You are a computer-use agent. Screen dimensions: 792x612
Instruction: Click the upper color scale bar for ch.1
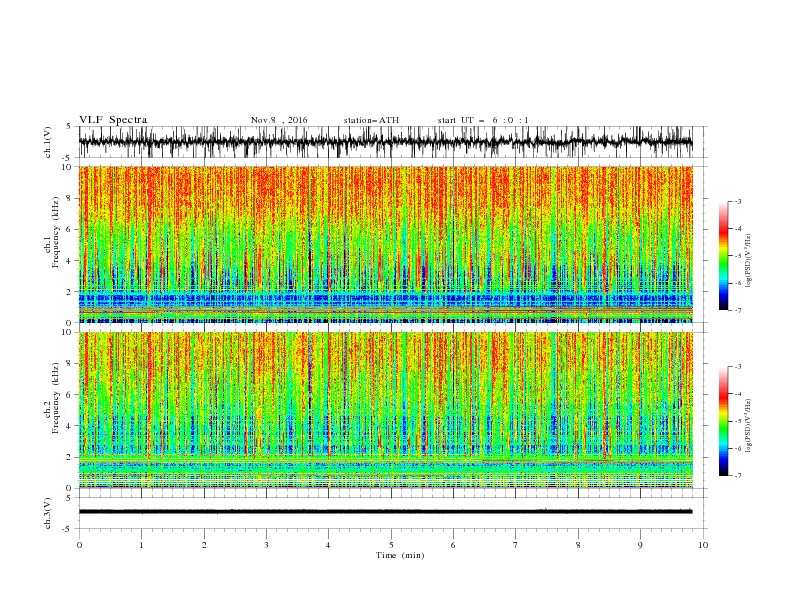point(723,256)
